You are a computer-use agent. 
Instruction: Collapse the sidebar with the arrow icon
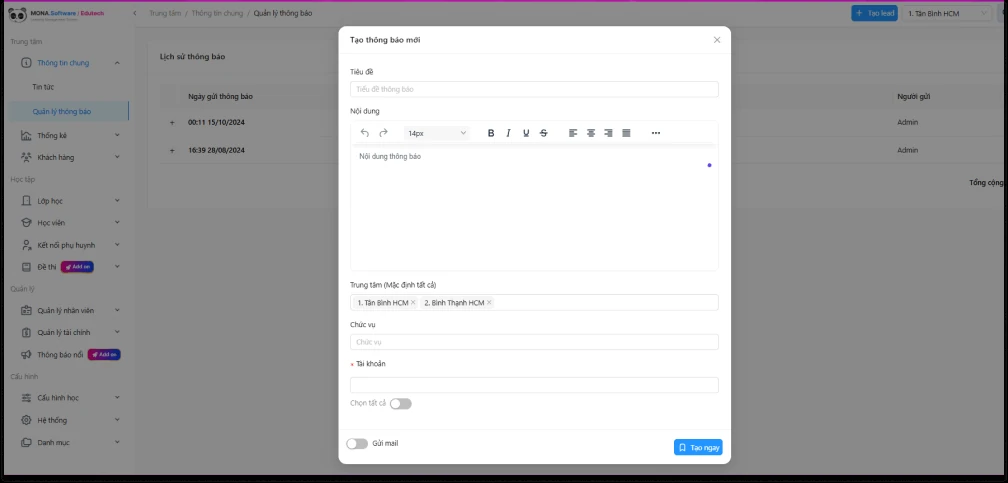tap(134, 13)
